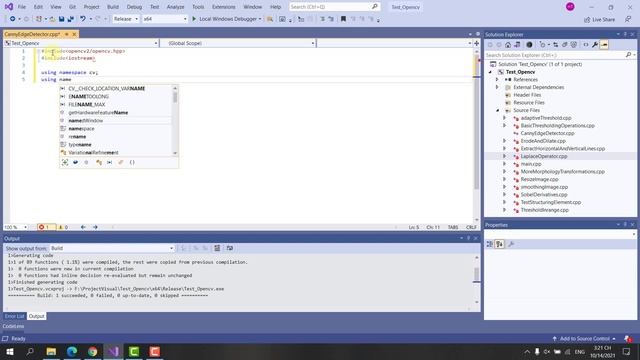Toggle Preview Selected Items in Solution Explorer
The image size is (640, 360).
click(604, 45)
